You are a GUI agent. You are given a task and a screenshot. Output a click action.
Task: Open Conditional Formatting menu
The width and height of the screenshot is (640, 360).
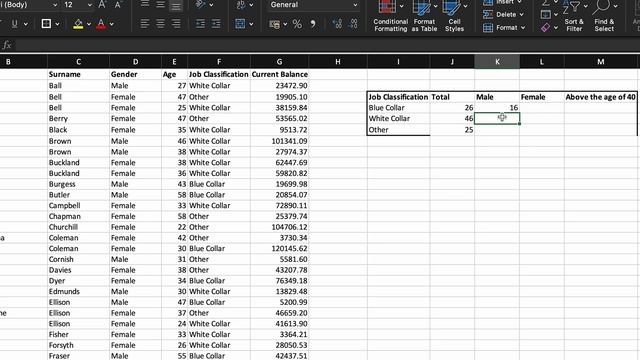(391, 16)
